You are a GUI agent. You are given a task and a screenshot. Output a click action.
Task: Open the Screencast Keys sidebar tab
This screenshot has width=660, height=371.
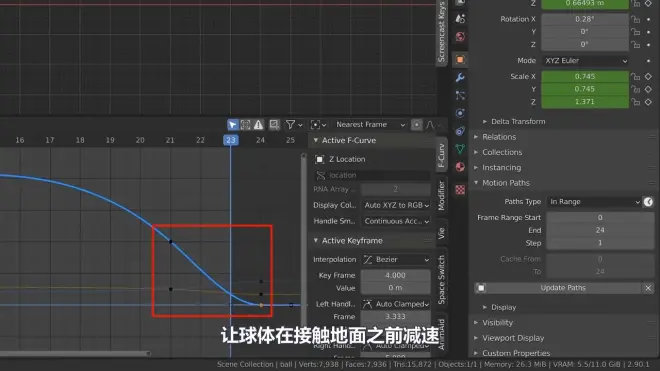[x=441, y=32]
